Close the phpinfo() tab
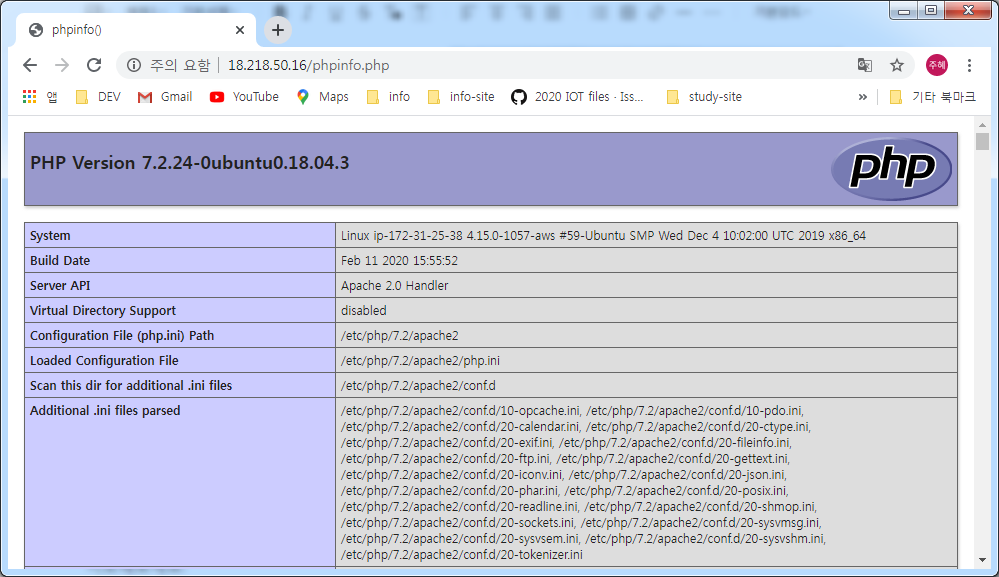 (240, 30)
